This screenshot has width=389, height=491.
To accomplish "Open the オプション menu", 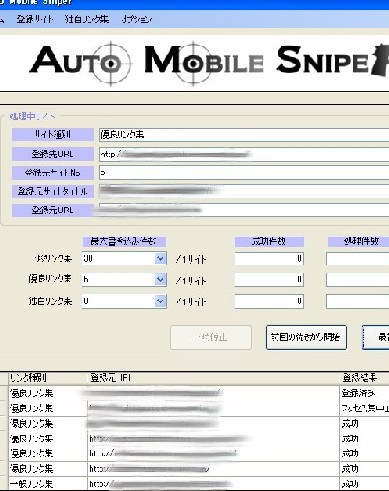I will [x=137, y=19].
